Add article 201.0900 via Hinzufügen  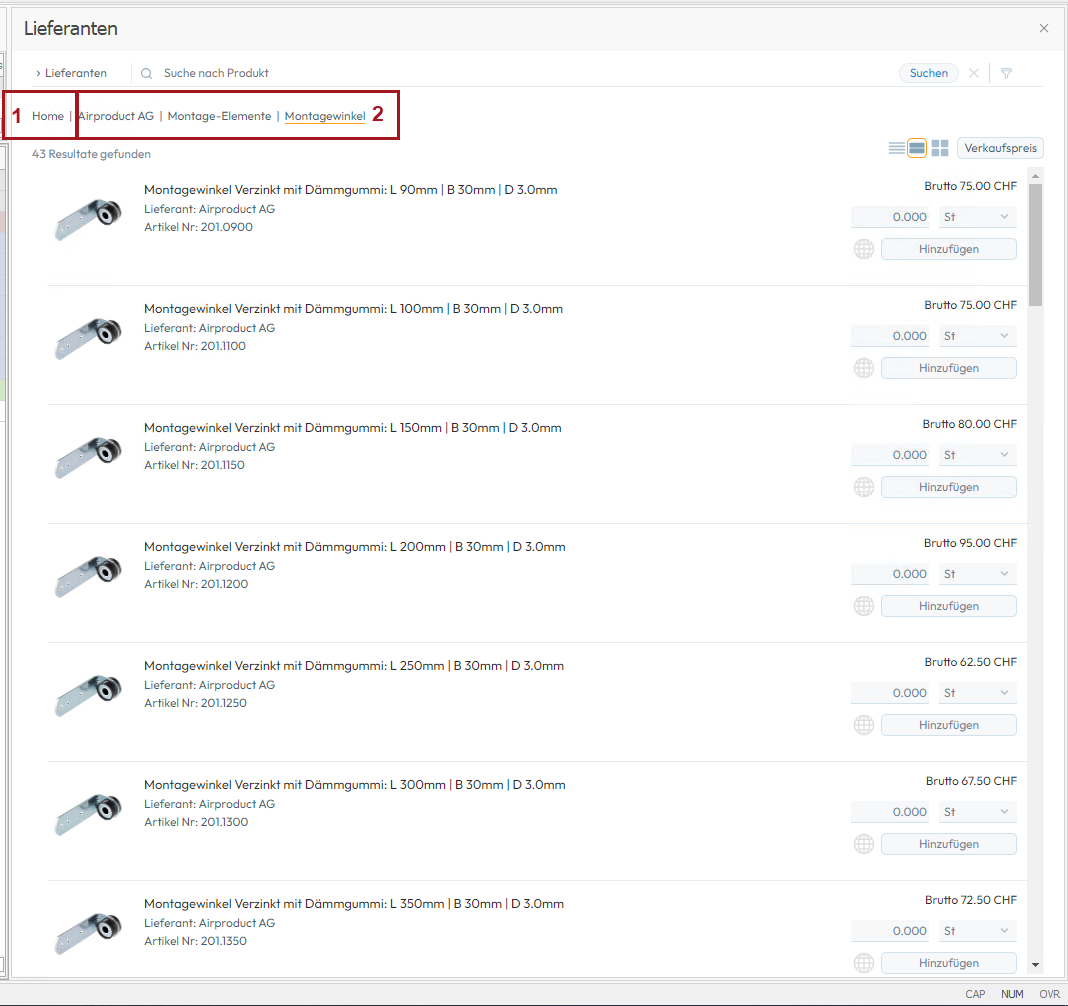948,249
